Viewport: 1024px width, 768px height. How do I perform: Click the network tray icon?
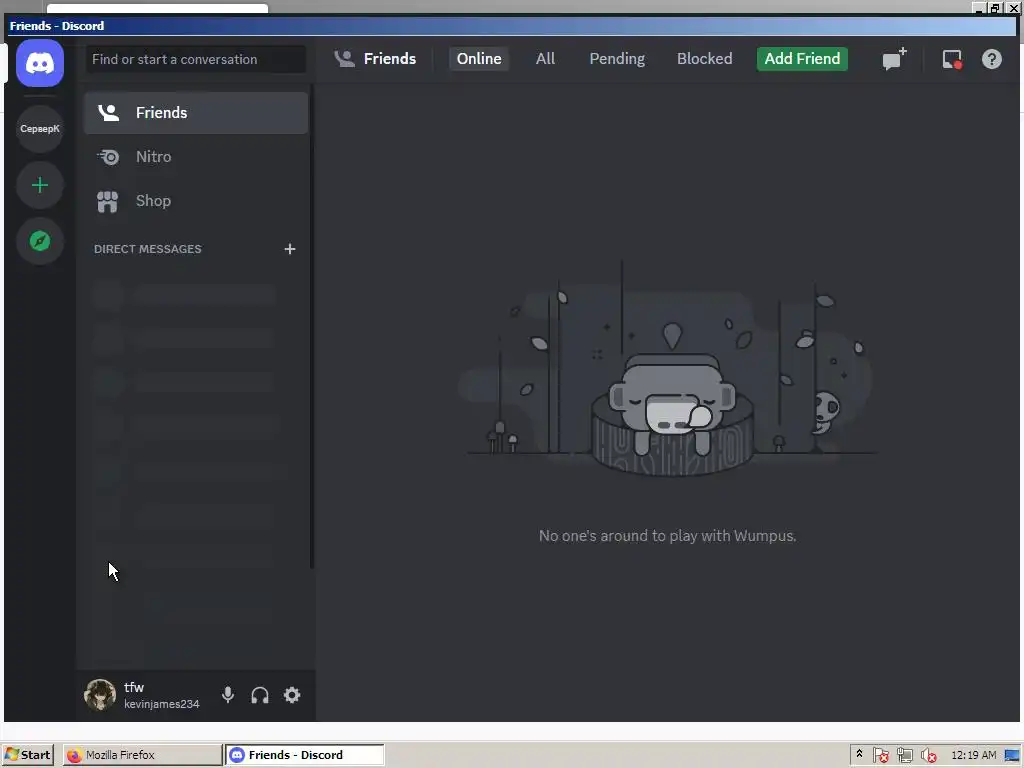point(904,756)
